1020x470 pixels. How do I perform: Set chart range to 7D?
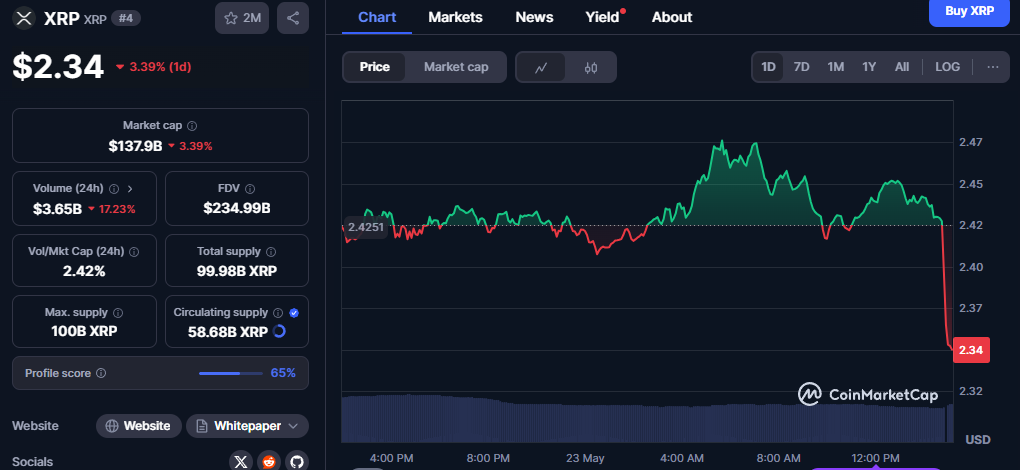(x=801, y=67)
